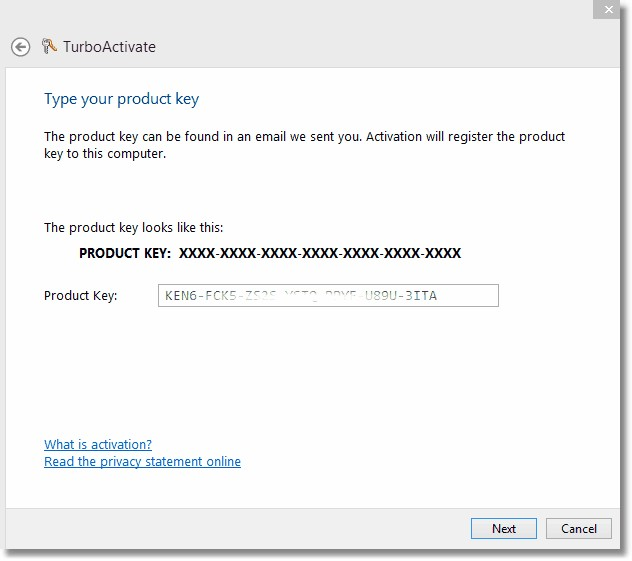Open the privacy statement online link

[x=142, y=462]
